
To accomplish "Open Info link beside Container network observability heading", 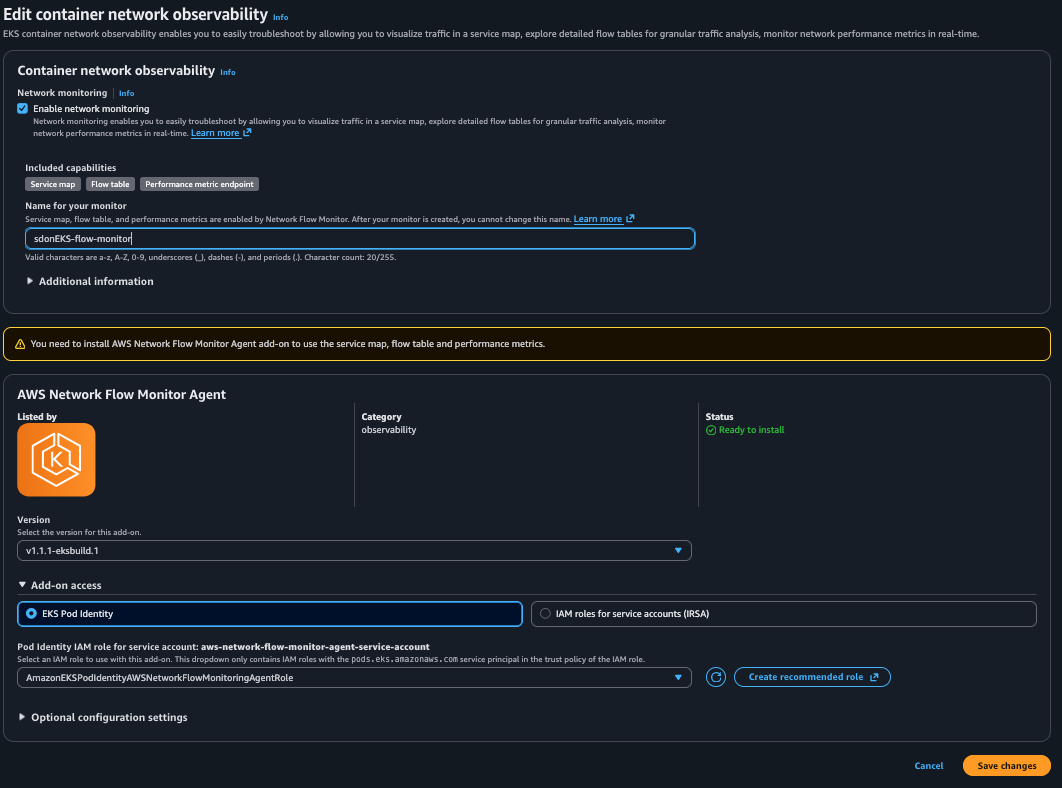I will tap(228, 72).
